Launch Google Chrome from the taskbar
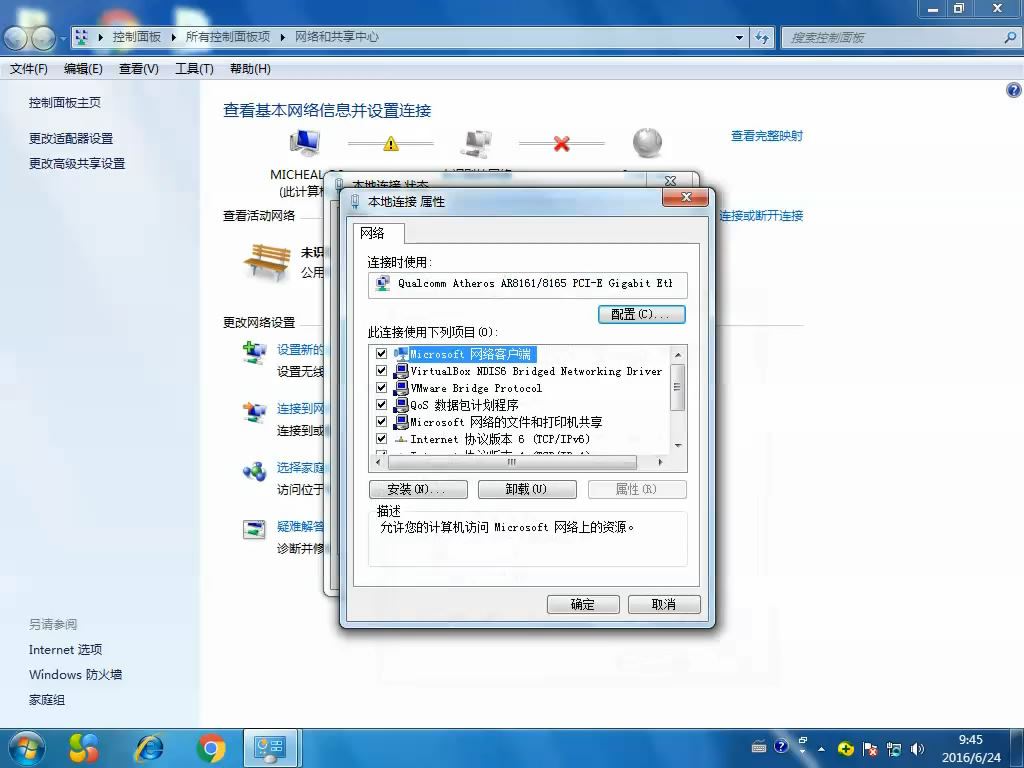 [210, 748]
